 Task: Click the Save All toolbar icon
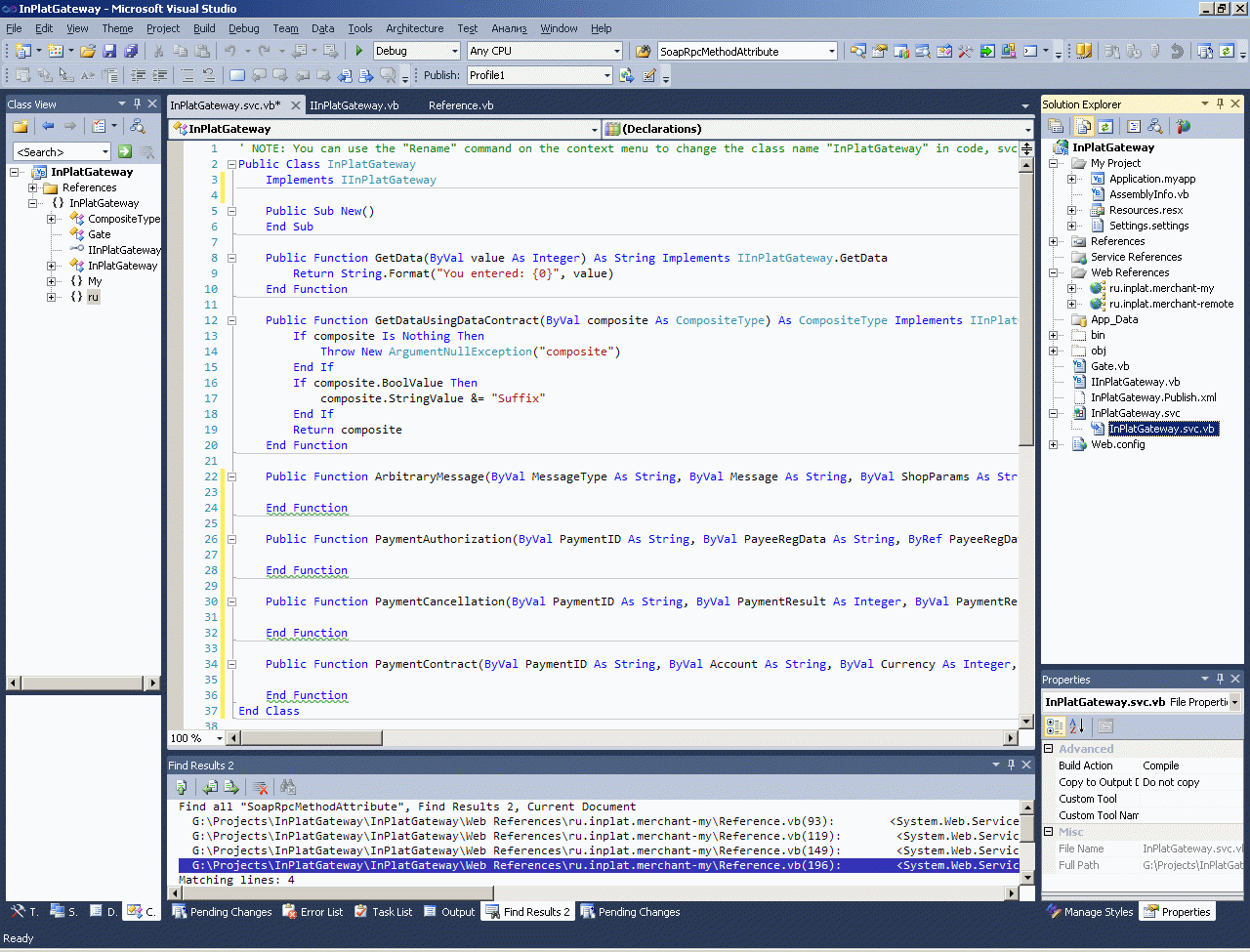tap(131, 51)
